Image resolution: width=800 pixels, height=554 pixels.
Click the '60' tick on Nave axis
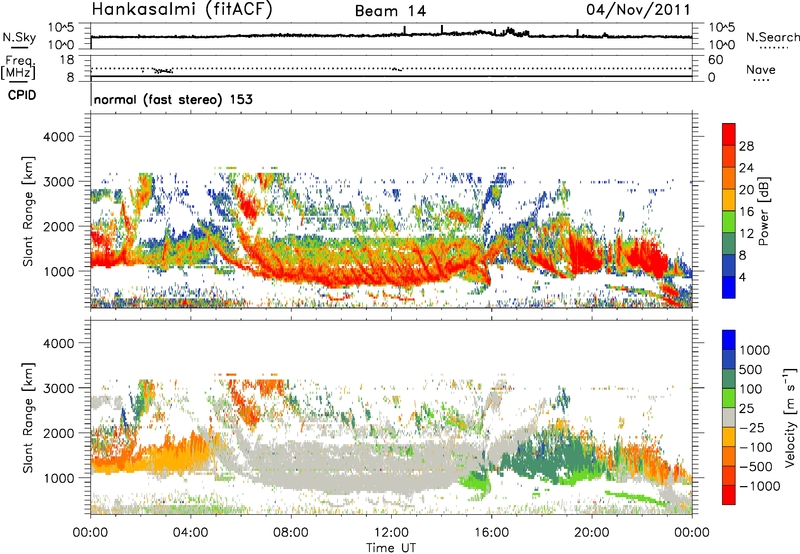click(716, 60)
